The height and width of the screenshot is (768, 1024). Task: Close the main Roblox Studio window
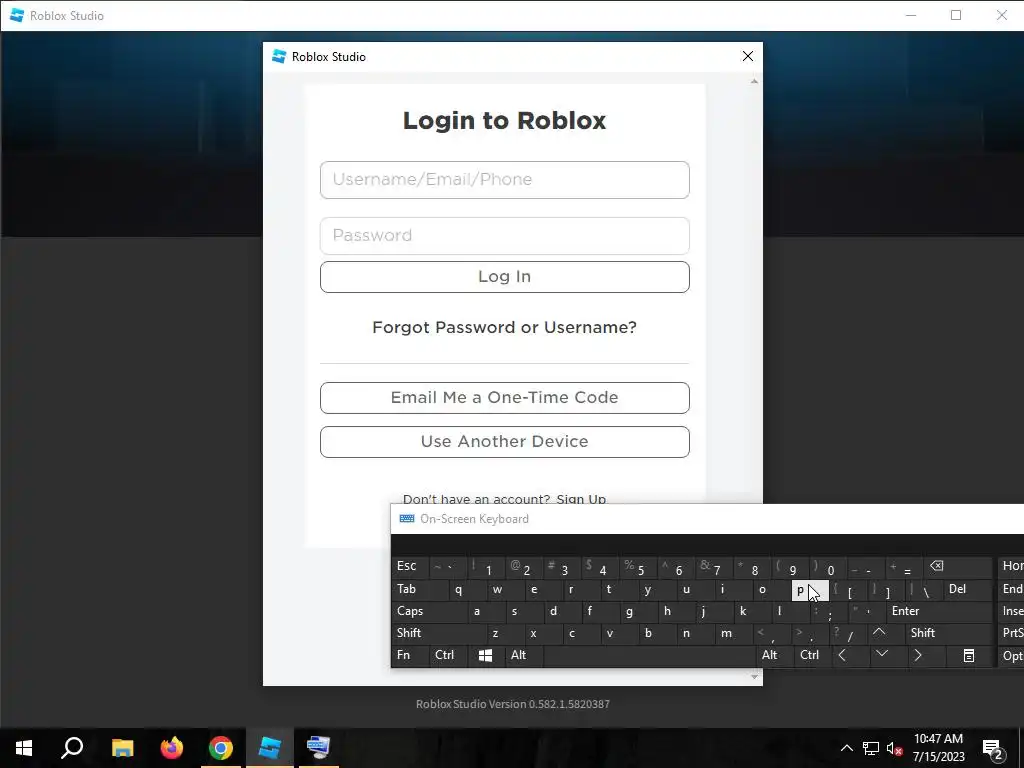click(1001, 15)
